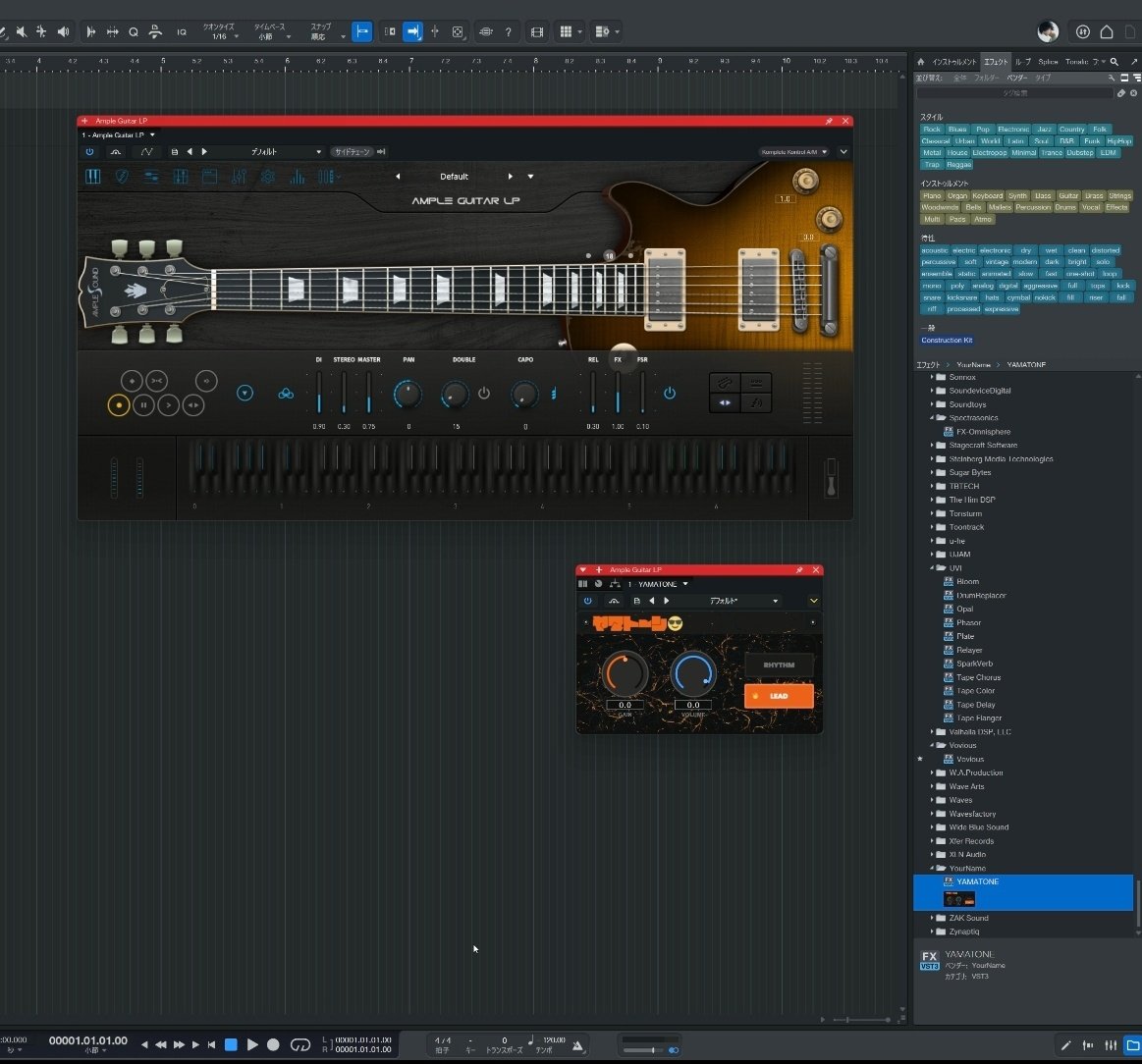Click the metronome icon in the transport bar
The image size is (1142, 1064).
pyautogui.click(x=577, y=1045)
